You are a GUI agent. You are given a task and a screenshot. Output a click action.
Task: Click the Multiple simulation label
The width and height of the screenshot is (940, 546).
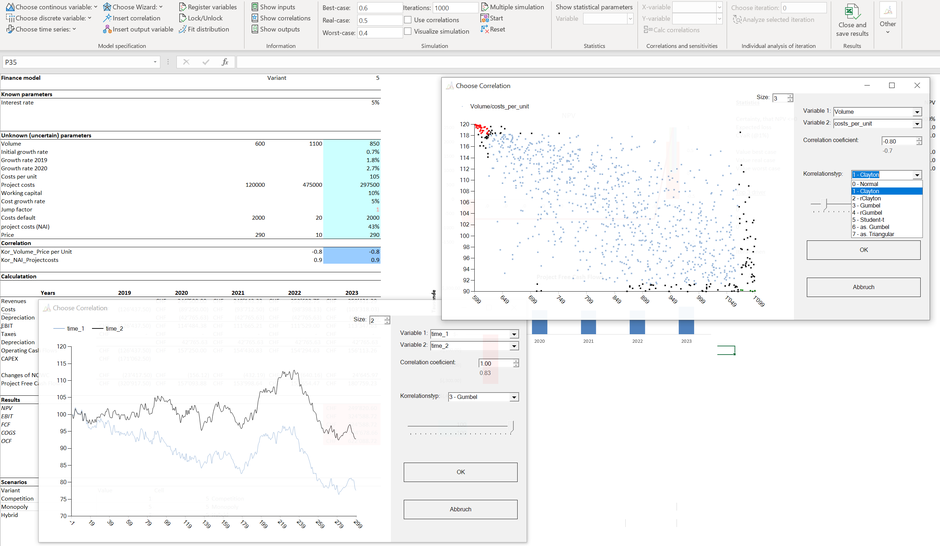[x=517, y=7]
